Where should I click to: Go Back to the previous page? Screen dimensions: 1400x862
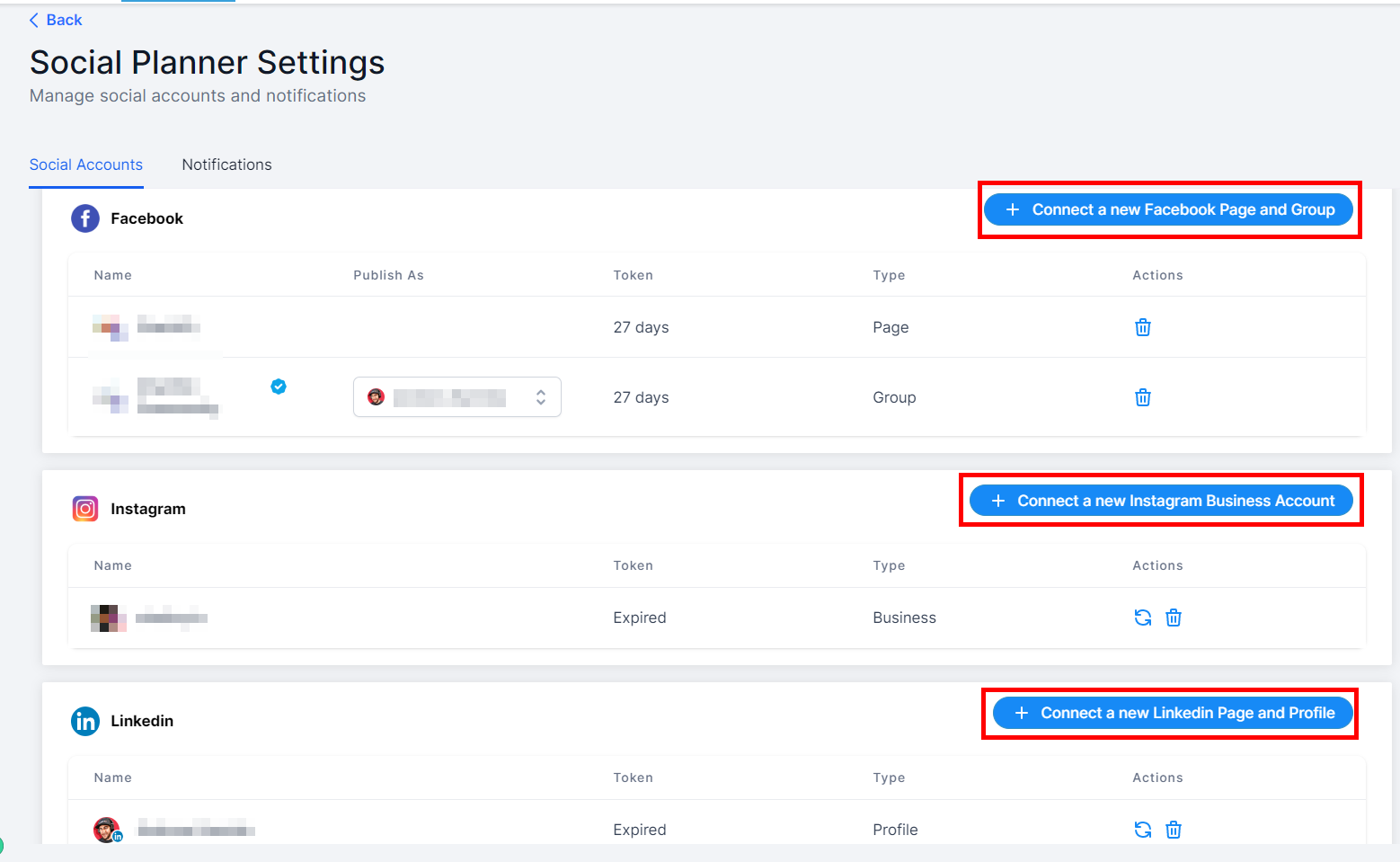56,20
